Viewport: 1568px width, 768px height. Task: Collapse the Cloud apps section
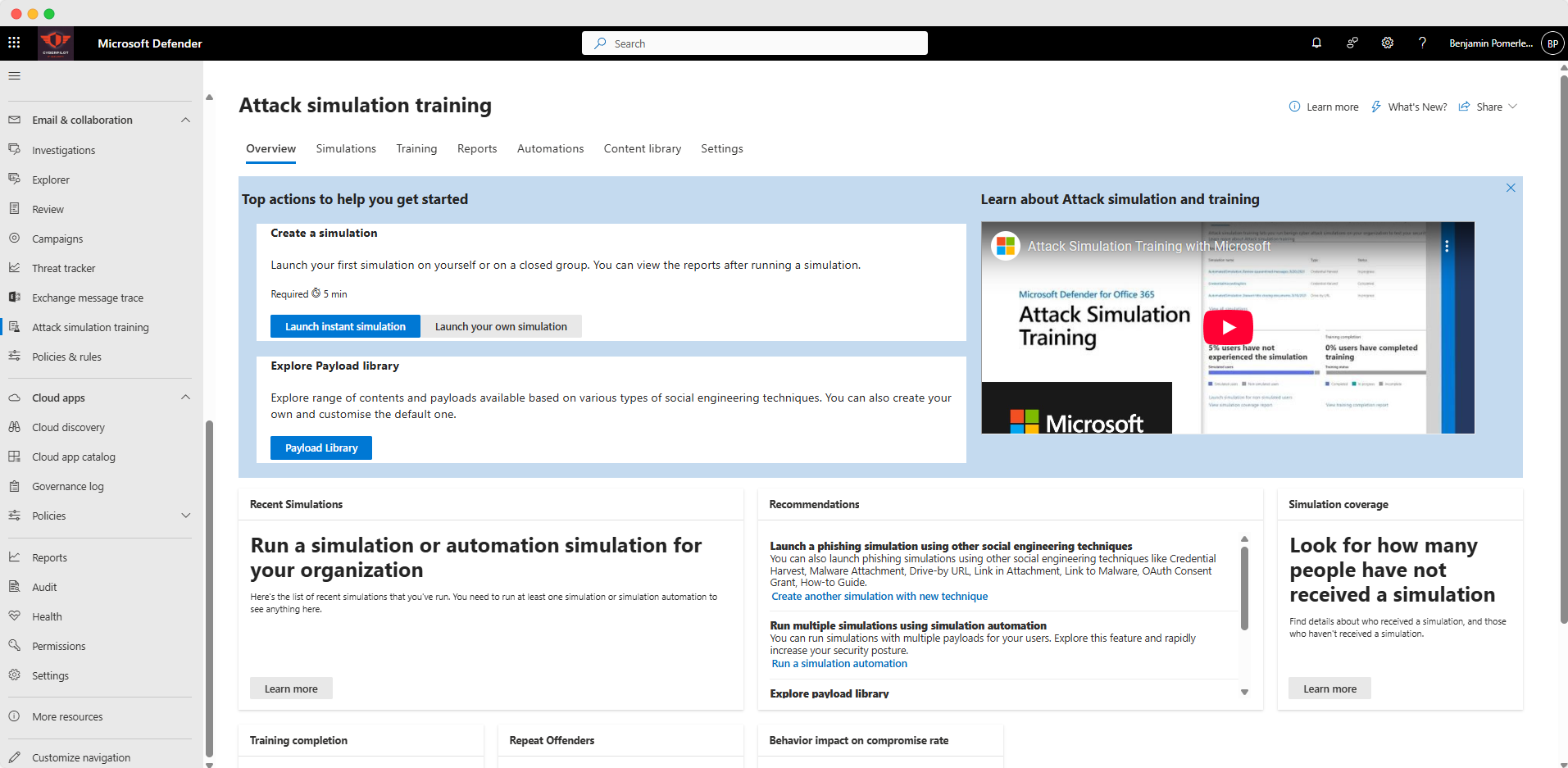click(x=185, y=398)
